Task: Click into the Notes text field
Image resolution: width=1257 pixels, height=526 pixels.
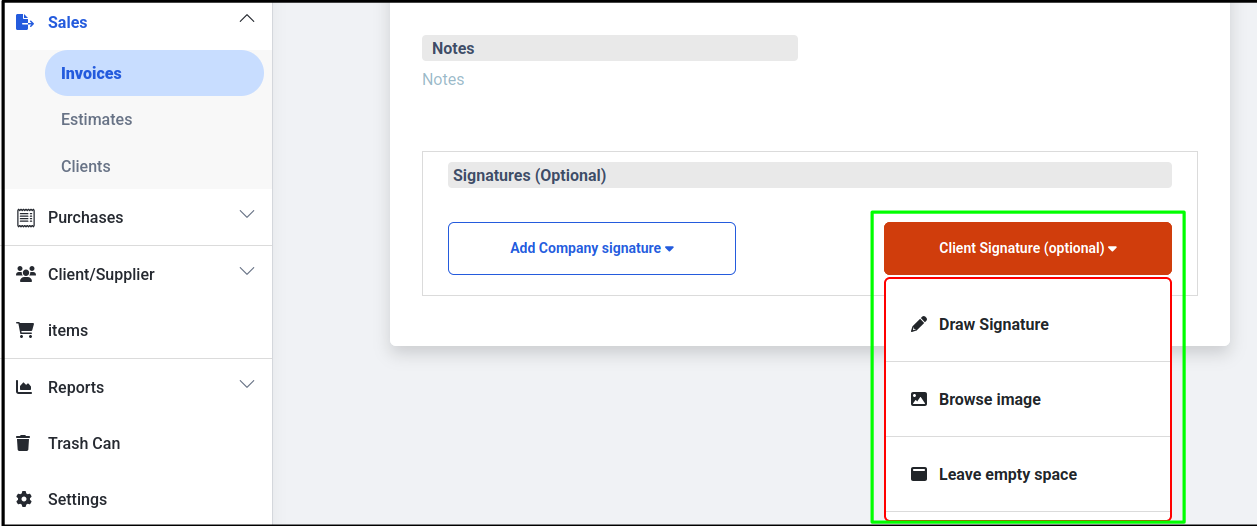Action: click(610, 80)
